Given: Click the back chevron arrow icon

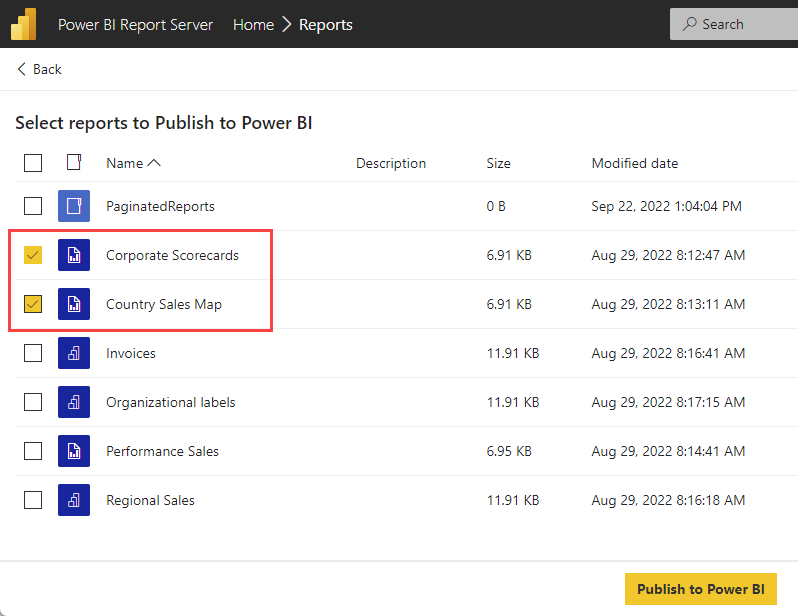Looking at the screenshot, I should (x=21, y=69).
